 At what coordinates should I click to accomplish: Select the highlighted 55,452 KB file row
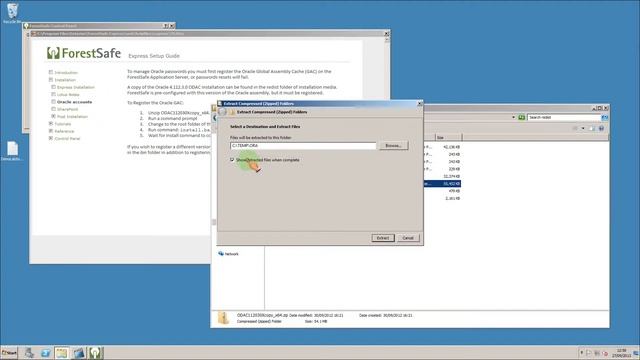click(442, 184)
